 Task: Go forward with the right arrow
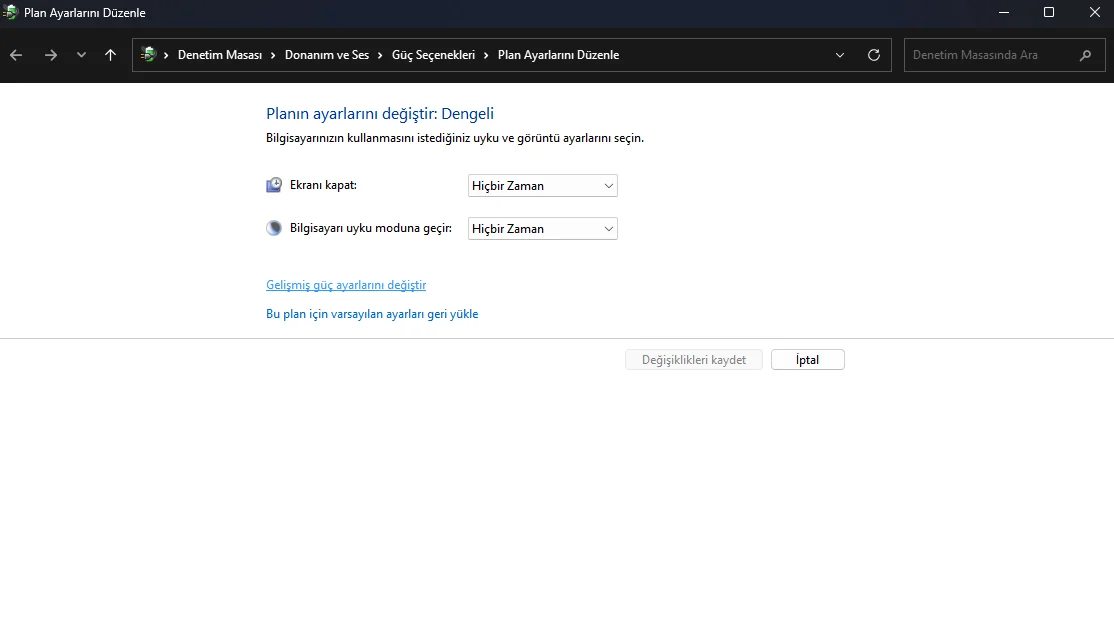50,55
